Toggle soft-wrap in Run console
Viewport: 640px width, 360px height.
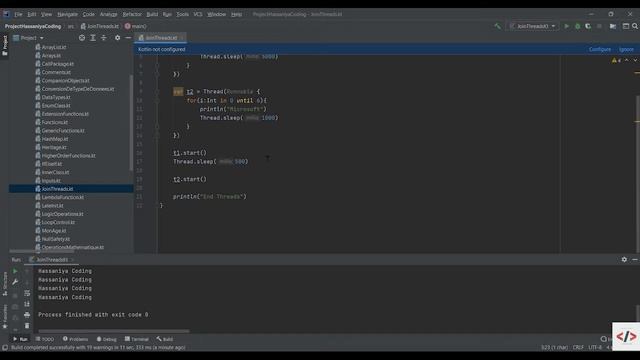(27, 293)
